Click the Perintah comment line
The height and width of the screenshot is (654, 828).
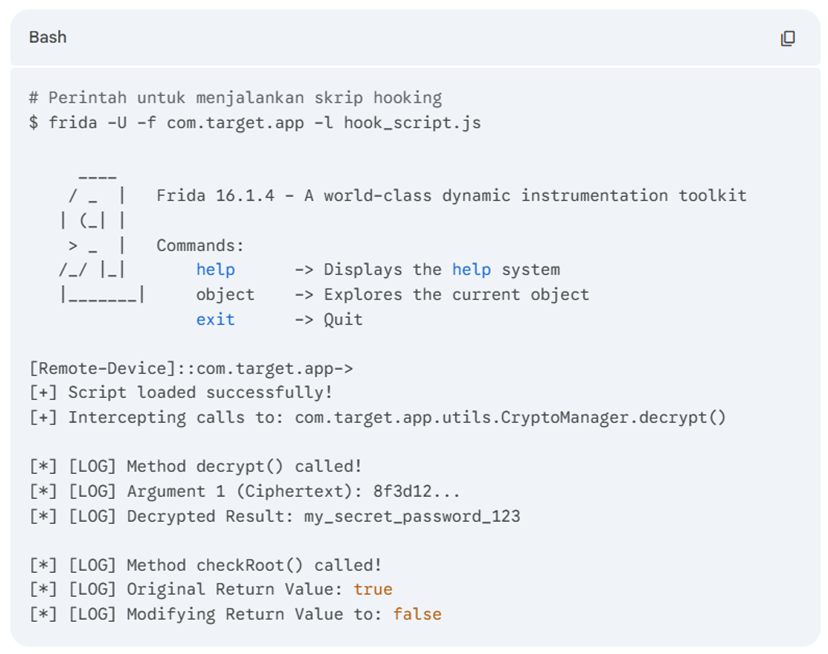pos(236,98)
